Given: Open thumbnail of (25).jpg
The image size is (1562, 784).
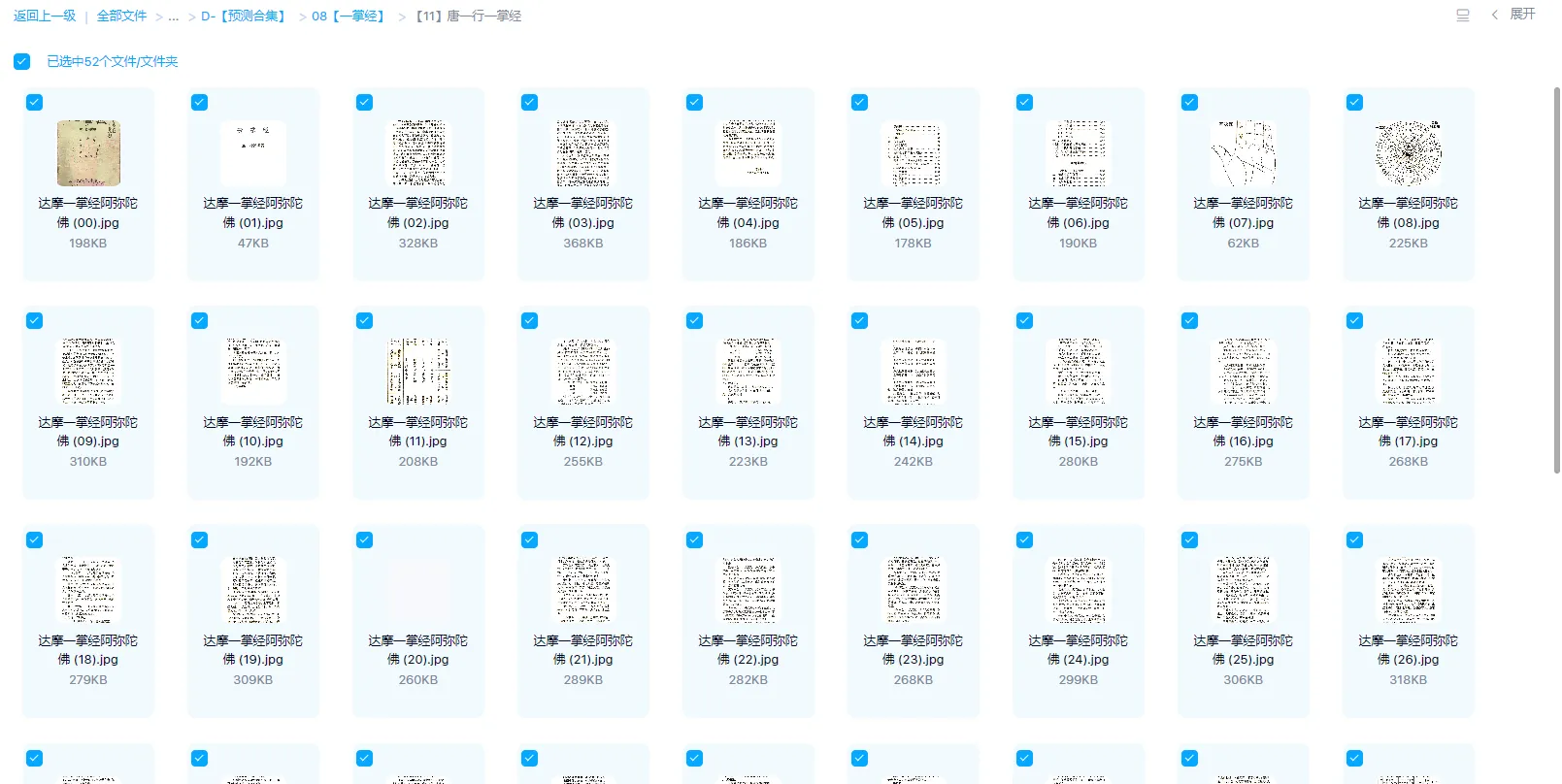Looking at the screenshot, I should click(x=1244, y=589).
